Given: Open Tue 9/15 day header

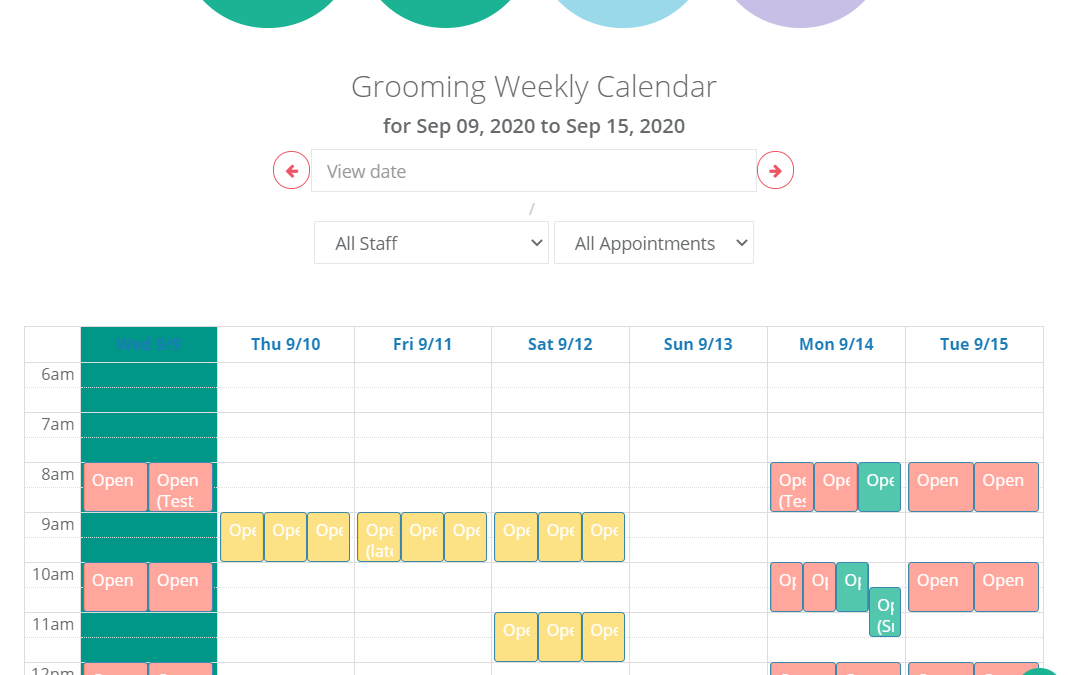Looking at the screenshot, I should click(x=974, y=344).
